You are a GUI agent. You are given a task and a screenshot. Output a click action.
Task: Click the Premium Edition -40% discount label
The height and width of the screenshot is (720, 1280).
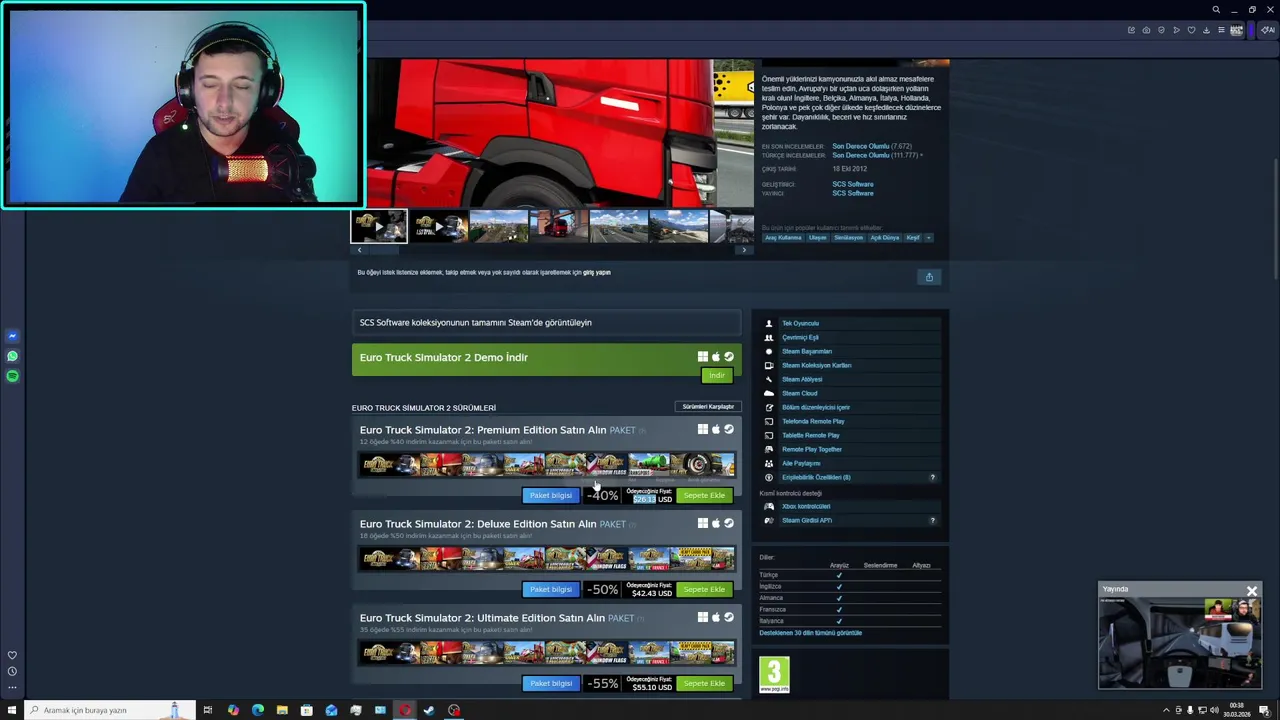(602, 495)
